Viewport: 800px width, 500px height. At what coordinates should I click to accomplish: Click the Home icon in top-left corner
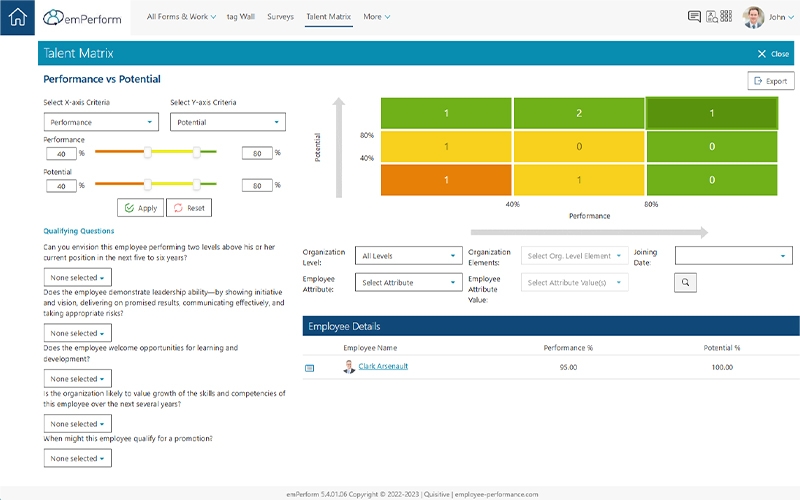[17, 18]
